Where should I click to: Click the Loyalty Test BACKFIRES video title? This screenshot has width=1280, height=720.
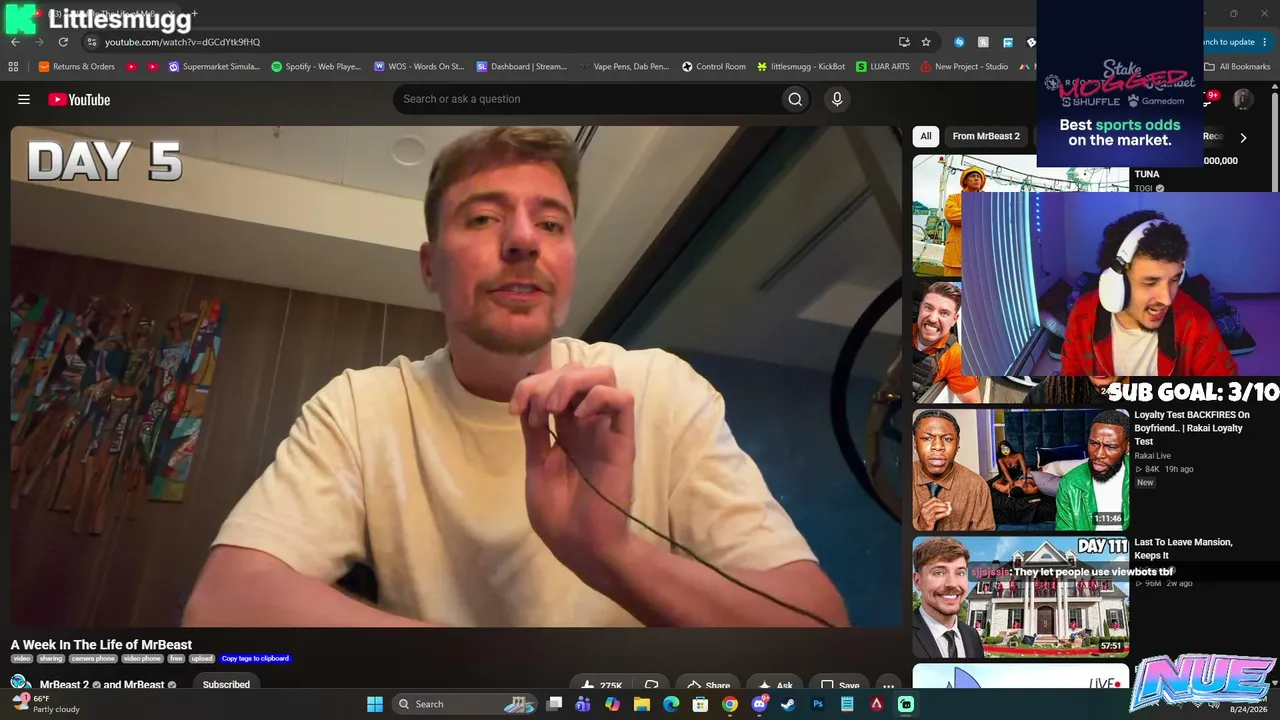tap(1192, 428)
